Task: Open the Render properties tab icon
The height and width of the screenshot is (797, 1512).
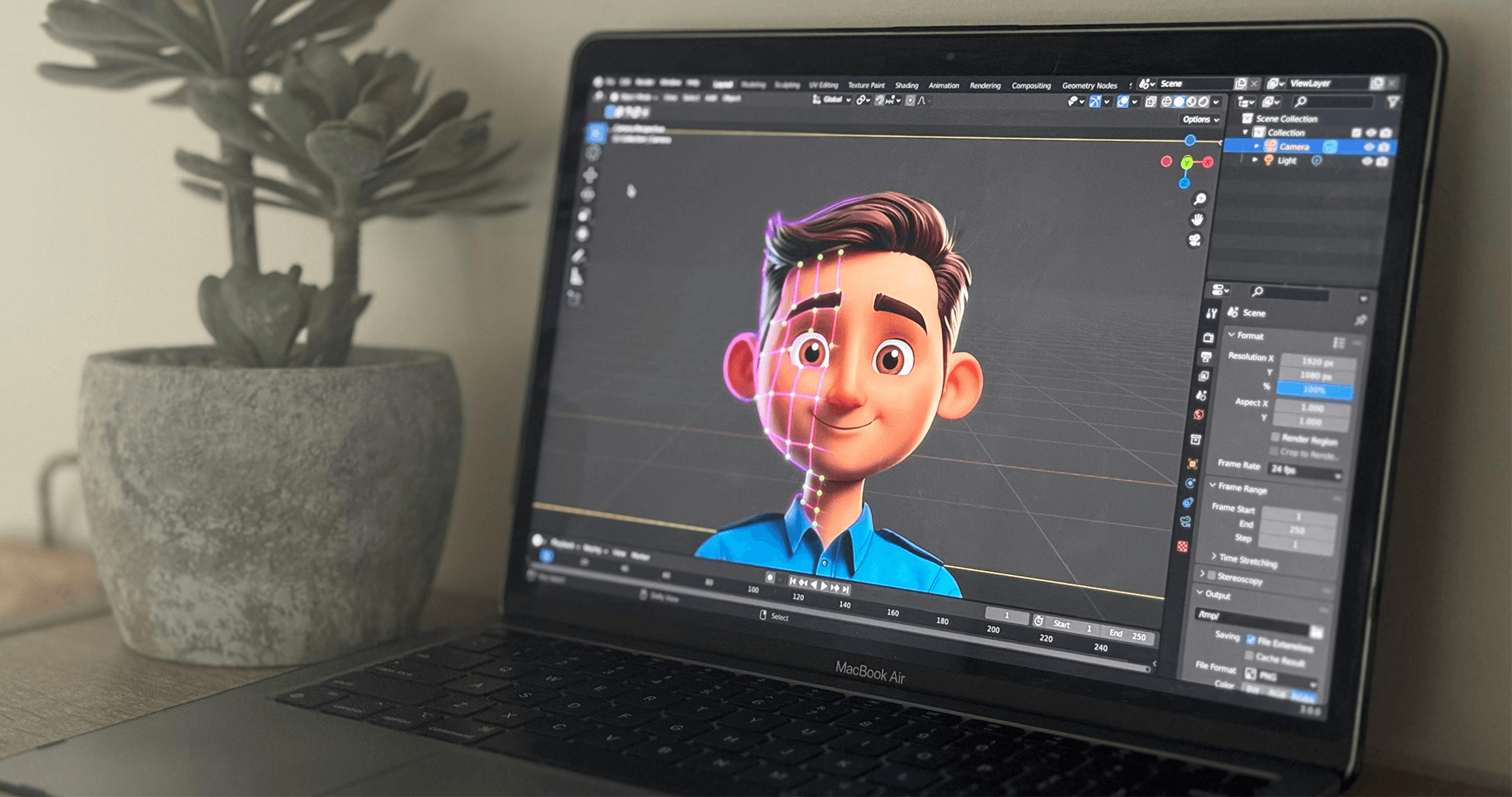Action: (1209, 338)
